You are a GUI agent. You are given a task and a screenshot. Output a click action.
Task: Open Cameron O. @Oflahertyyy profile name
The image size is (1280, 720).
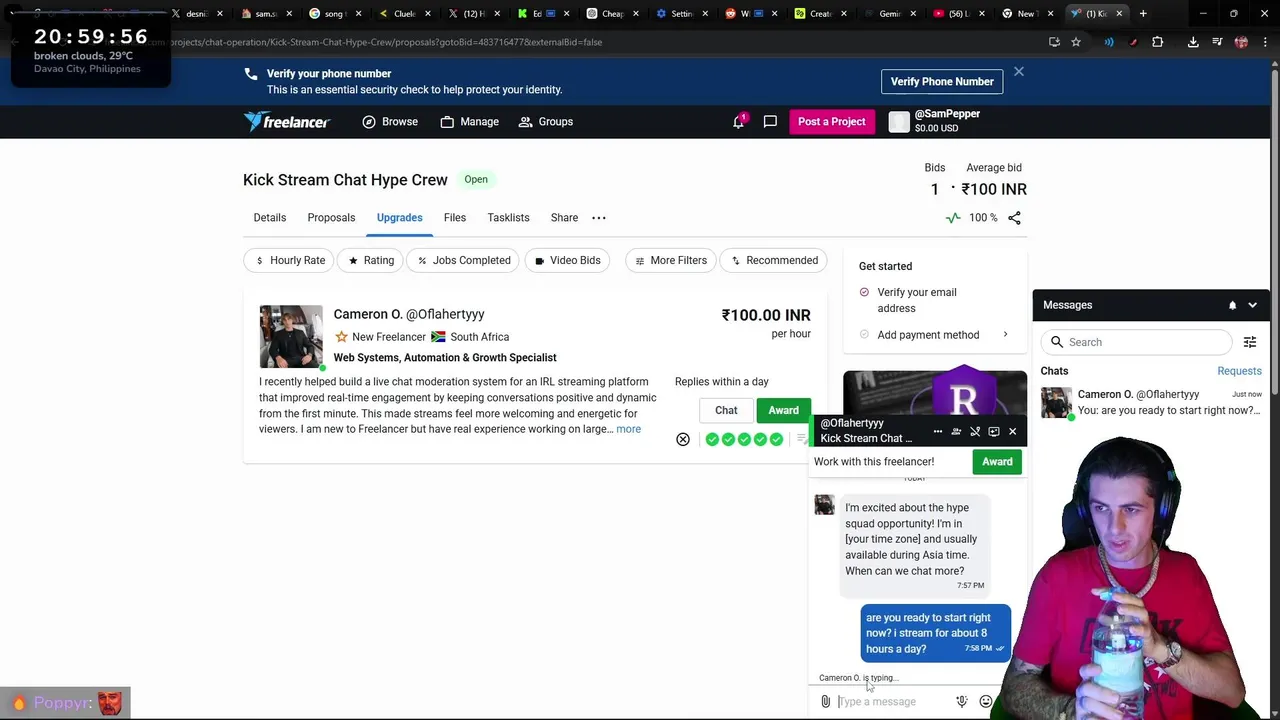pos(409,314)
